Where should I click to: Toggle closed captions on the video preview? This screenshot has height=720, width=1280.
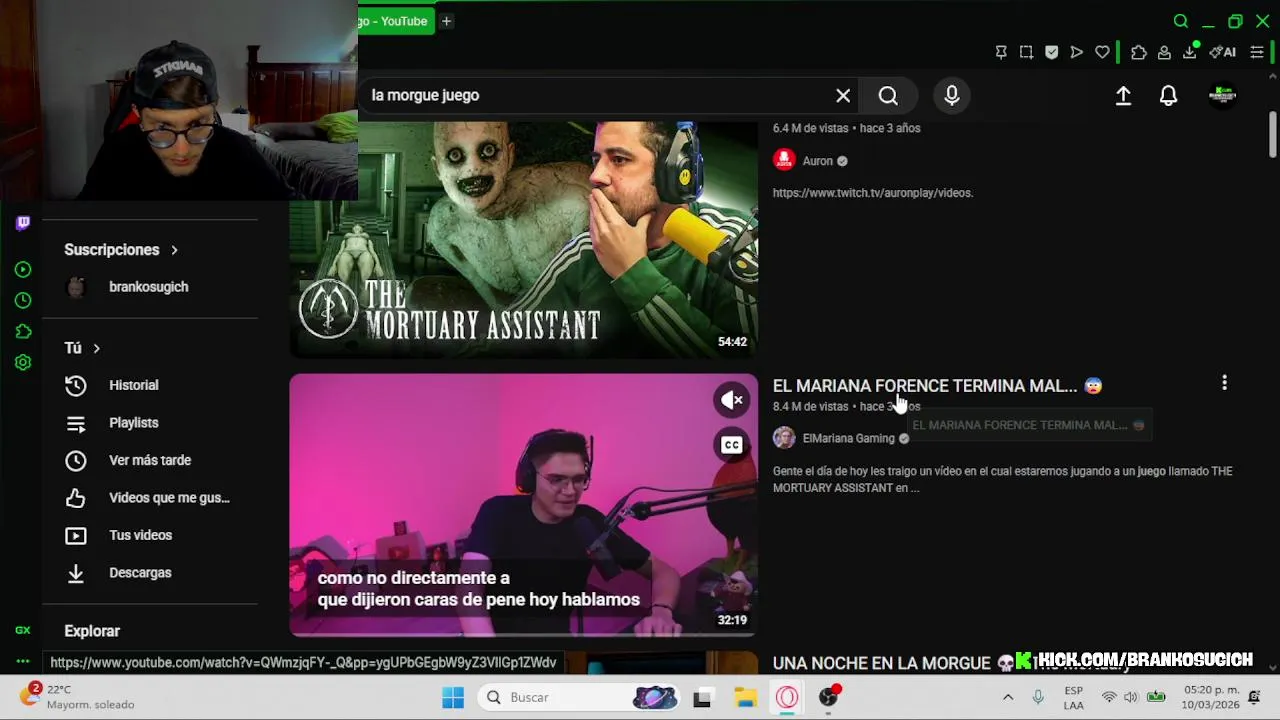point(732,445)
